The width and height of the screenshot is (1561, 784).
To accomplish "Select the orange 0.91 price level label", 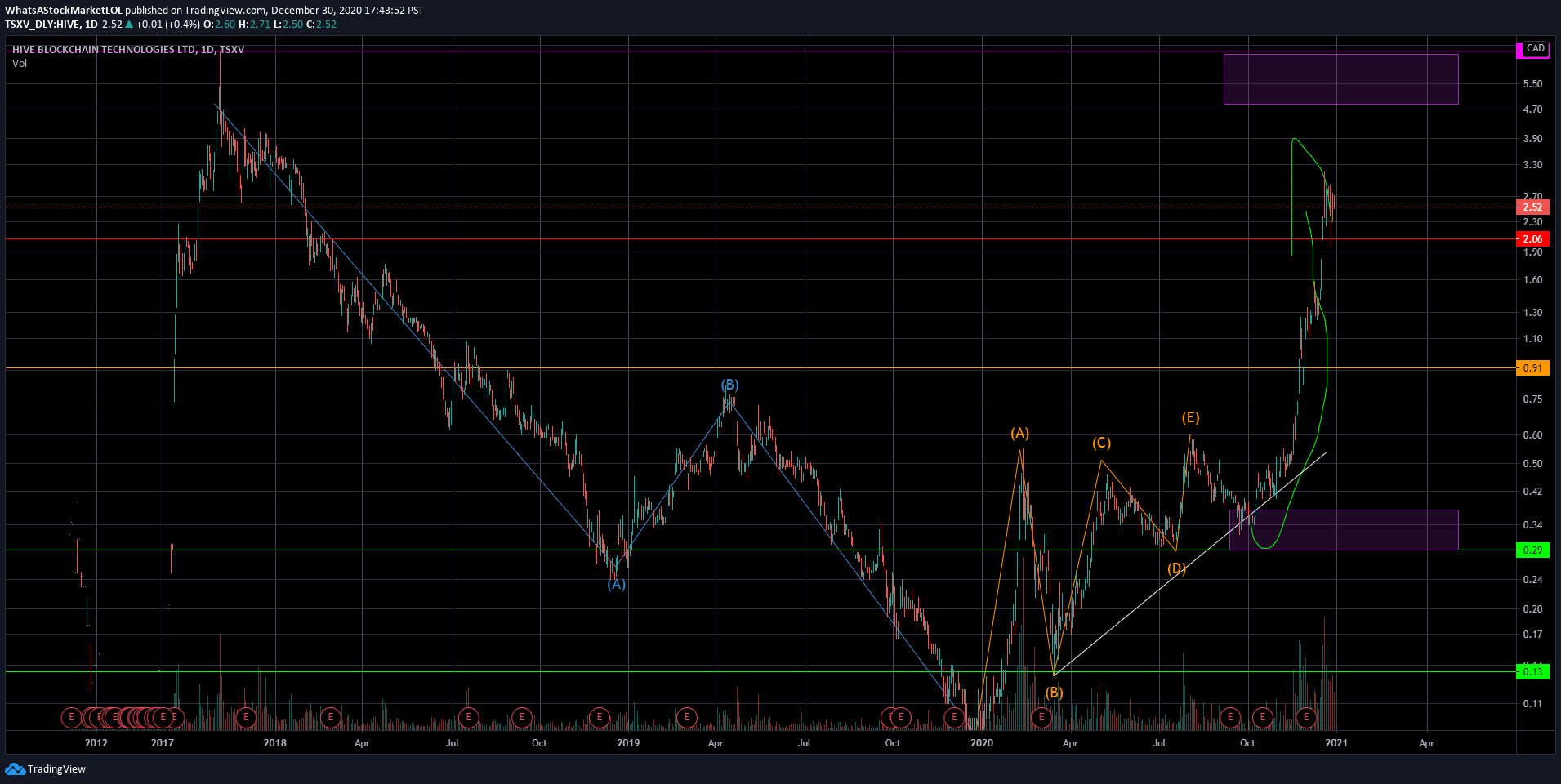I will point(1532,368).
